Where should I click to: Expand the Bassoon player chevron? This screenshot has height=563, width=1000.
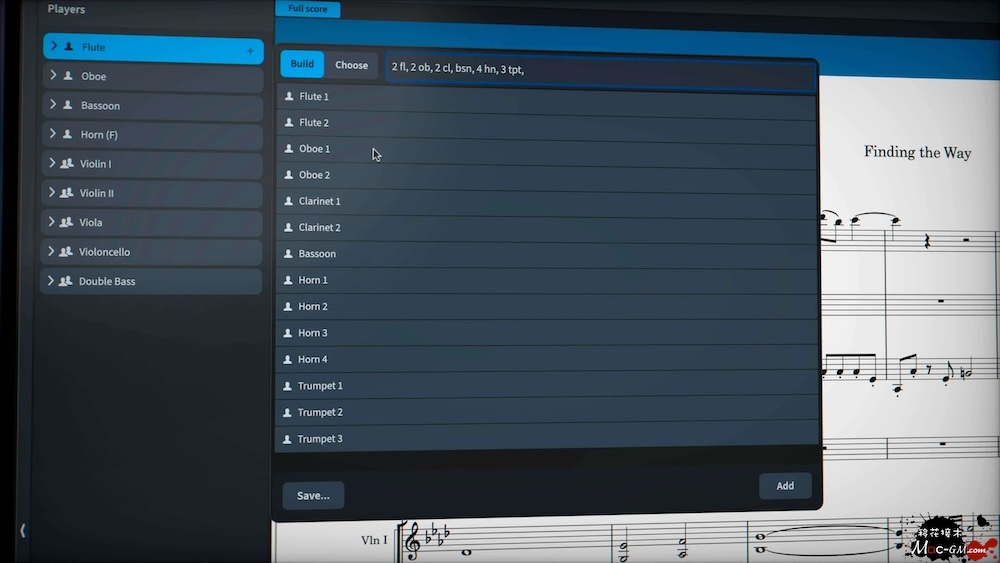coord(53,105)
